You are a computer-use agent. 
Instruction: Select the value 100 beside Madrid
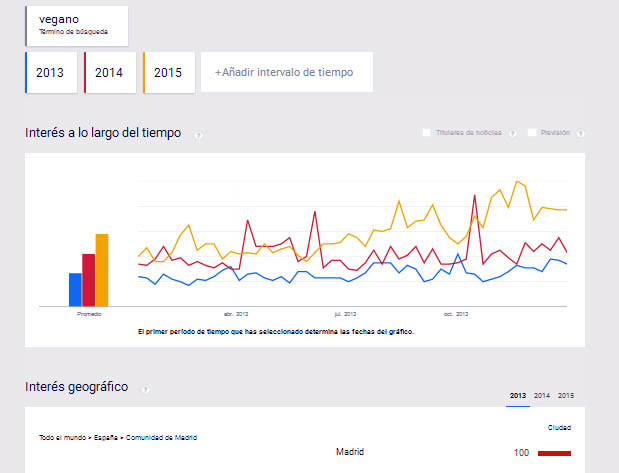click(x=521, y=453)
